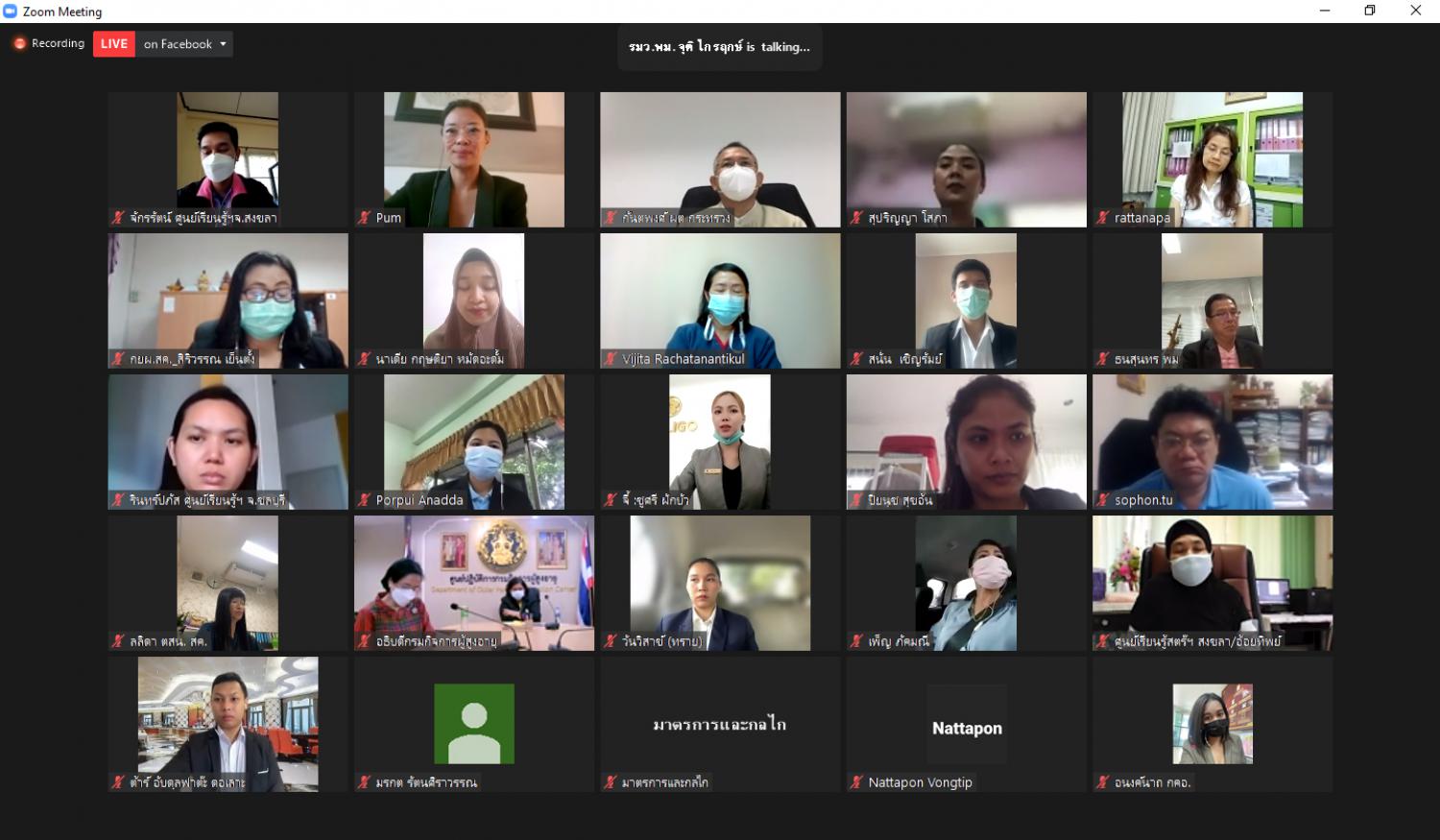This screenshot has height=840, width=1440.
Task: Click the muted mic icon beside rattanapa
Action: click(x=1103, y=218)
